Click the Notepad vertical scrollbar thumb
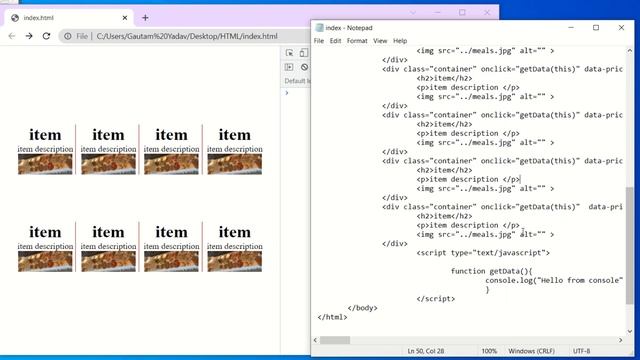 [630, 245]
